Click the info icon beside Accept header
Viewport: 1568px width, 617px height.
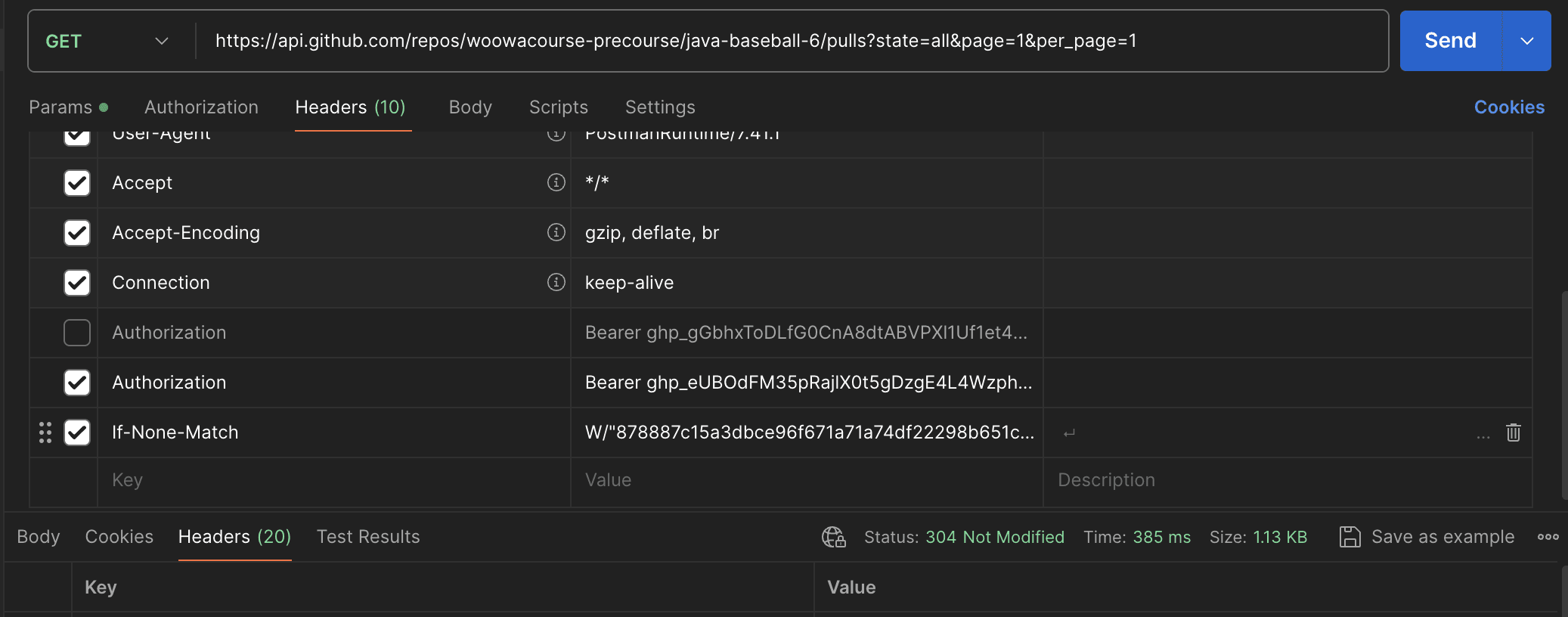click(556, 182)
